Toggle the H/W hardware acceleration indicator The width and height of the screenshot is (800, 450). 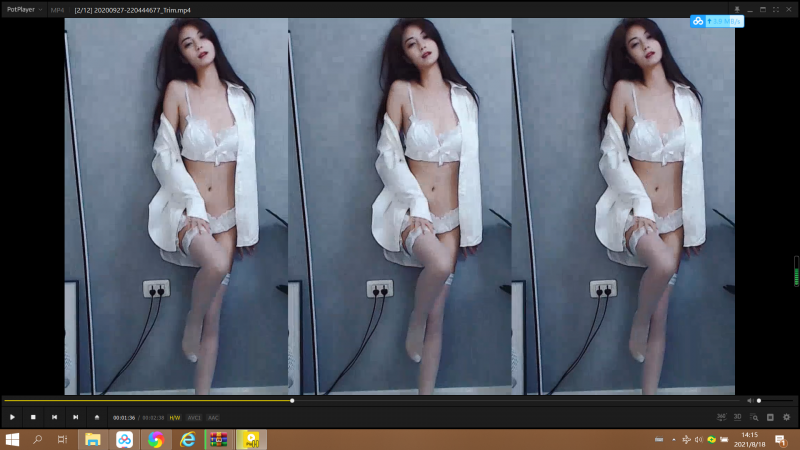tap(174, 417)
